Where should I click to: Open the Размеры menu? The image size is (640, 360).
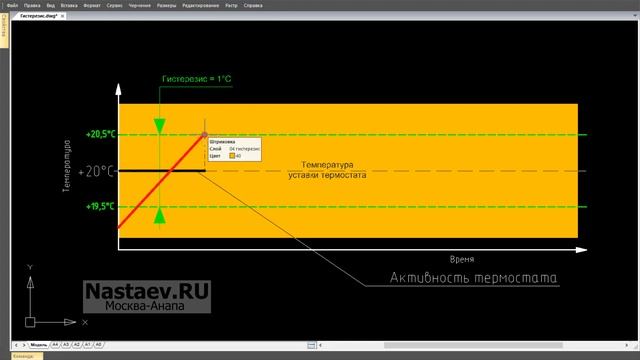[167, 6]
